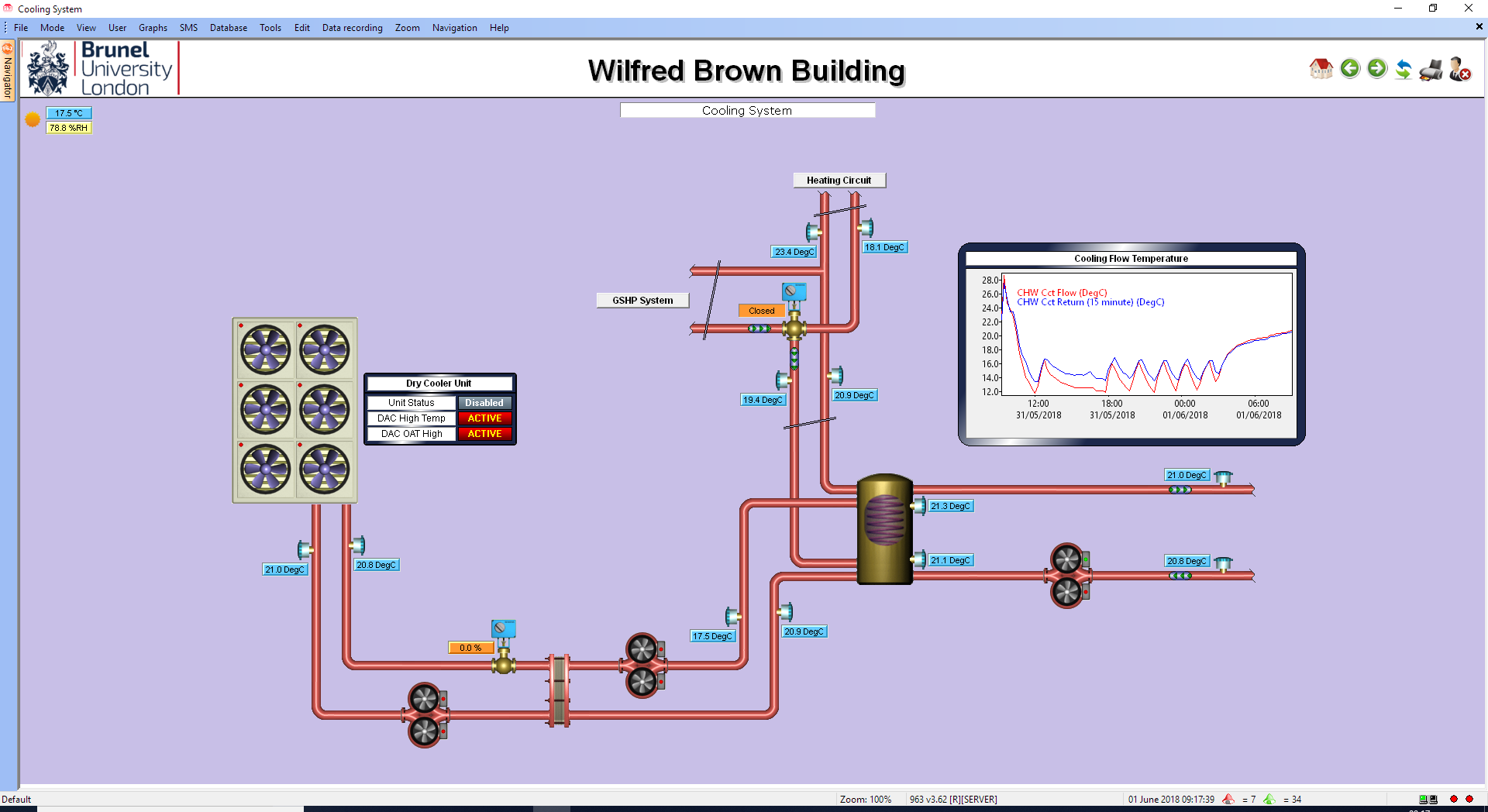Image resolution: width=1488 pixels, height=812 pixels.
Task: Click the Cooling Flow Temperature graph
Action: tap(1147, 341)
